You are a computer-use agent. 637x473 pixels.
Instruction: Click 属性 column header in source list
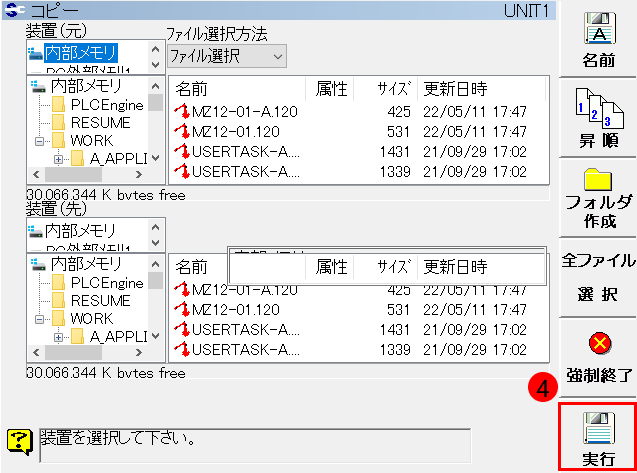click(x=330, y=89)
